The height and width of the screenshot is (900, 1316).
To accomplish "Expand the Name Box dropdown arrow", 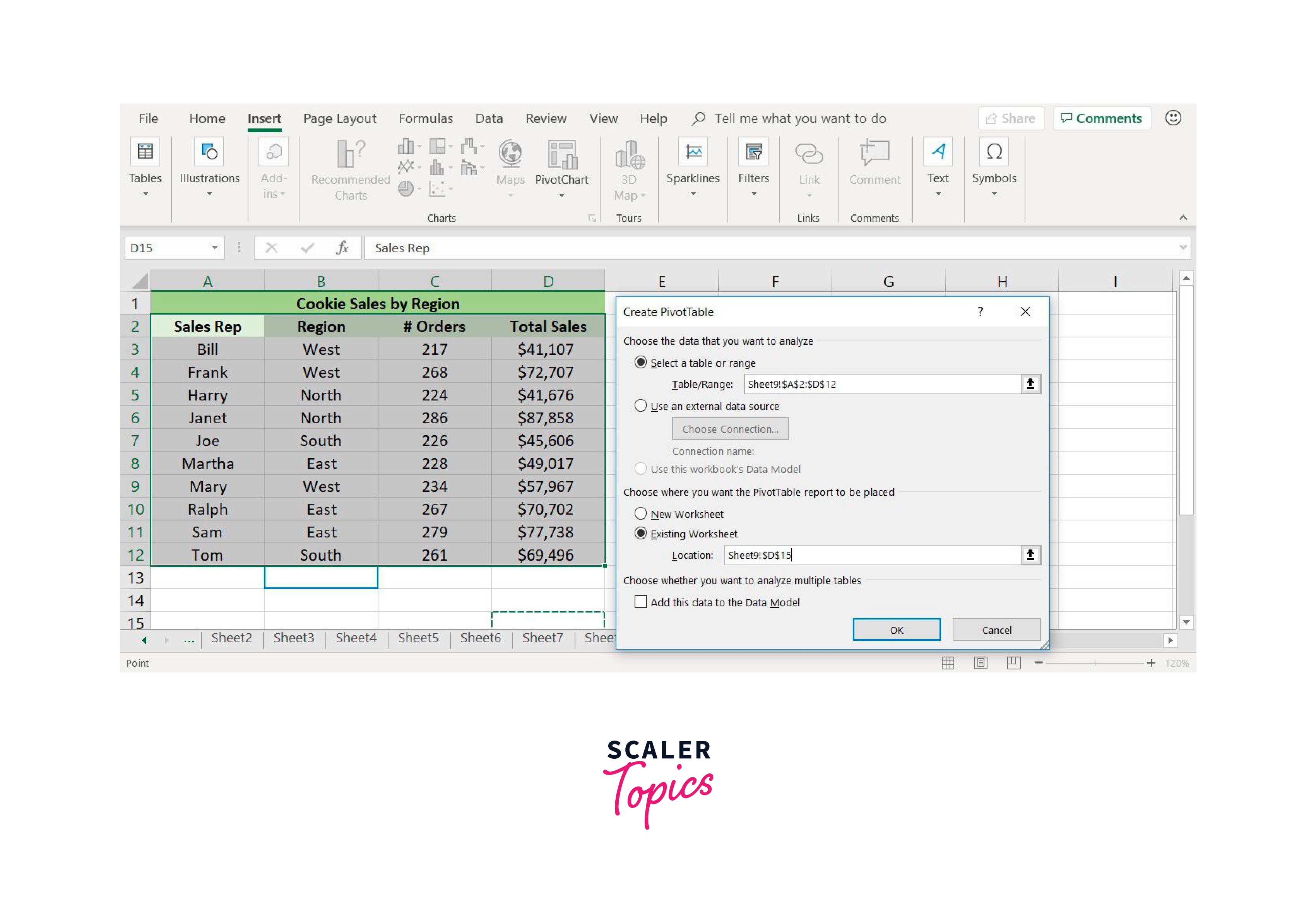I will tap(215, 248).
